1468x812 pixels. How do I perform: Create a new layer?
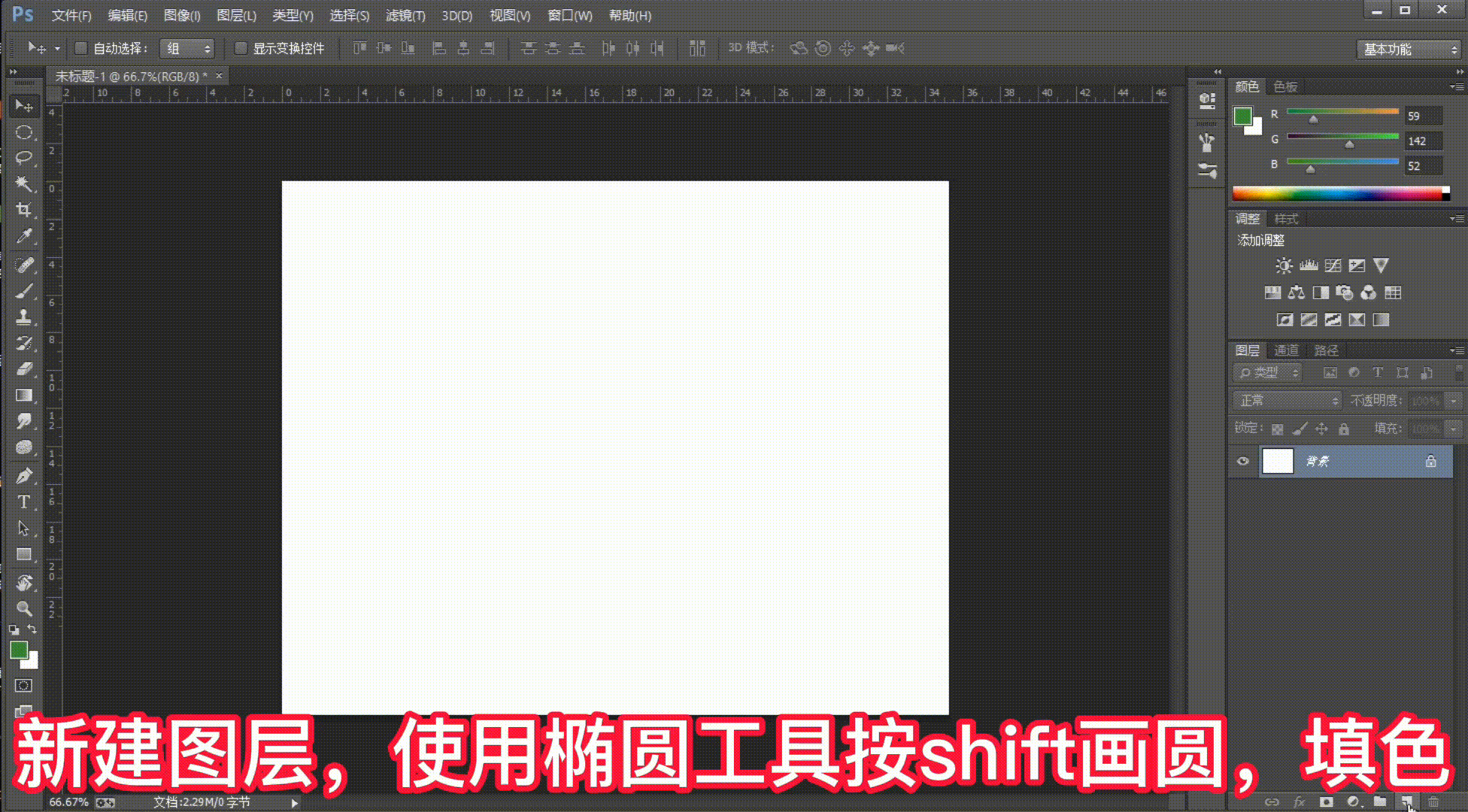coord(1406,801)
